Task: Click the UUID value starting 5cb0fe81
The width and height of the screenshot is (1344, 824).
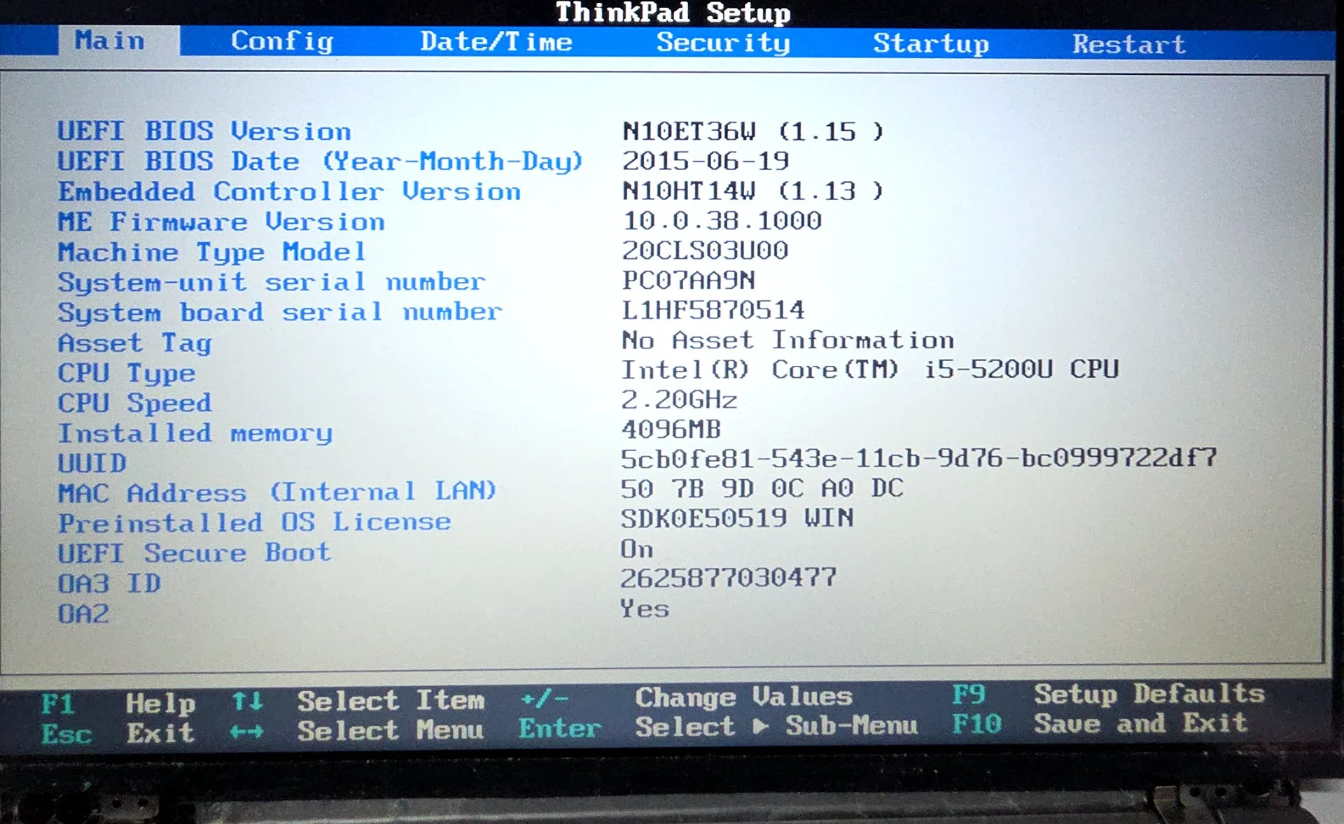Action: [x=919, y=459]
